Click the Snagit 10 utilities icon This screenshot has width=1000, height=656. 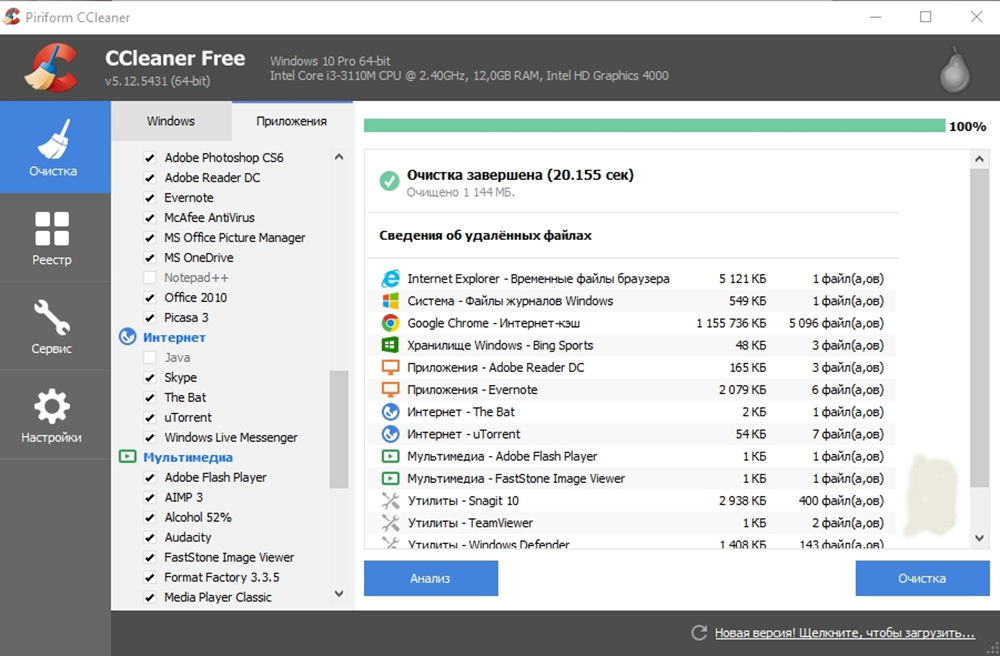[x=390, y=501]
